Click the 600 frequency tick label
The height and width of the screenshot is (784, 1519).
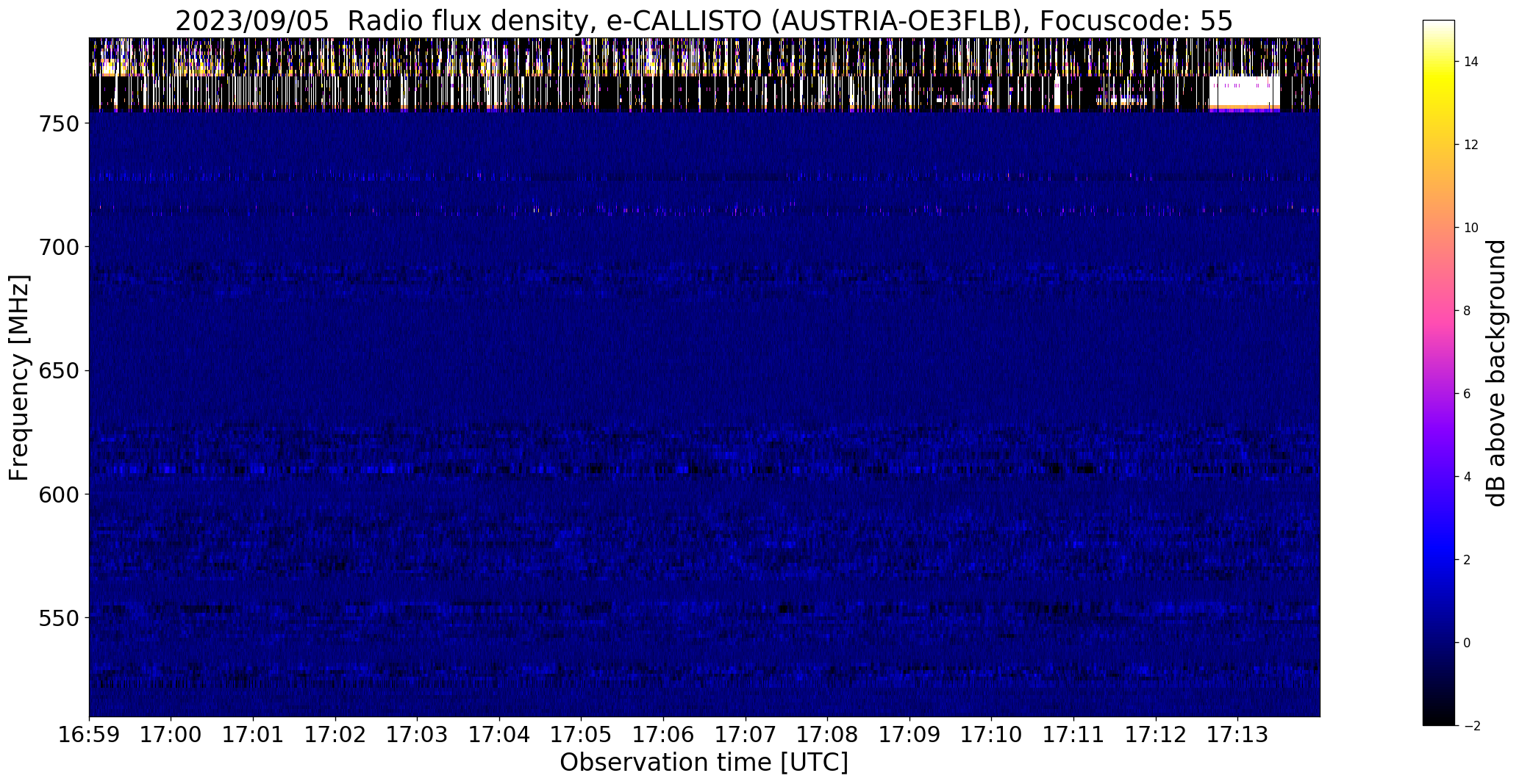tap(58, 495)
